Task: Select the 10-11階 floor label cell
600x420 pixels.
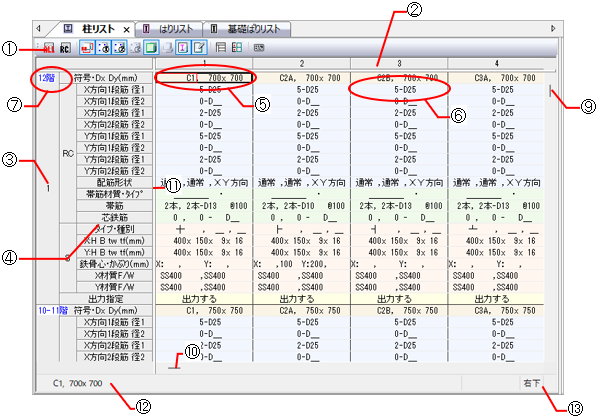Action: [52, 311]
